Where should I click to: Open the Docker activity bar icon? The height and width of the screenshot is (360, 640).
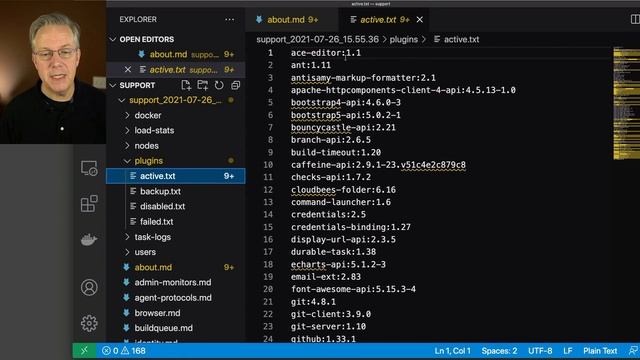pos(89,240)
